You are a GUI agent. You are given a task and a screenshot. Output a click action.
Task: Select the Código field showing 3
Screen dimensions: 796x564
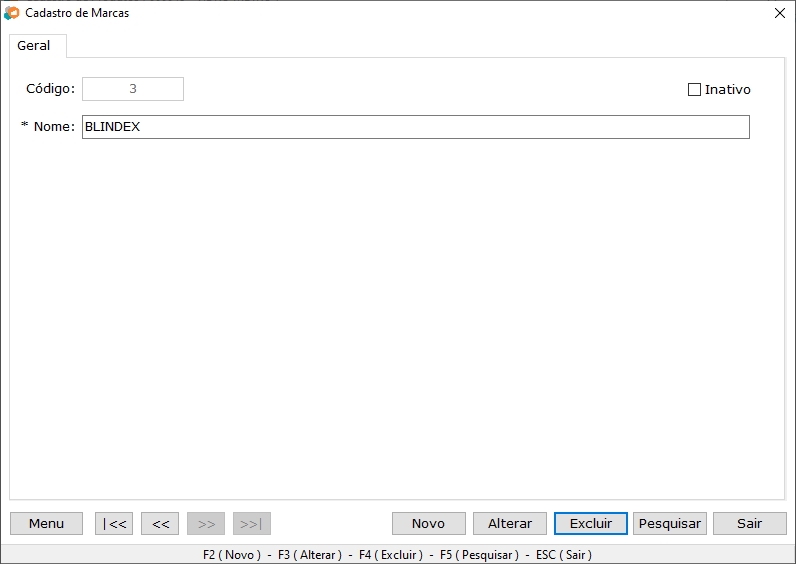click(133, 89)
